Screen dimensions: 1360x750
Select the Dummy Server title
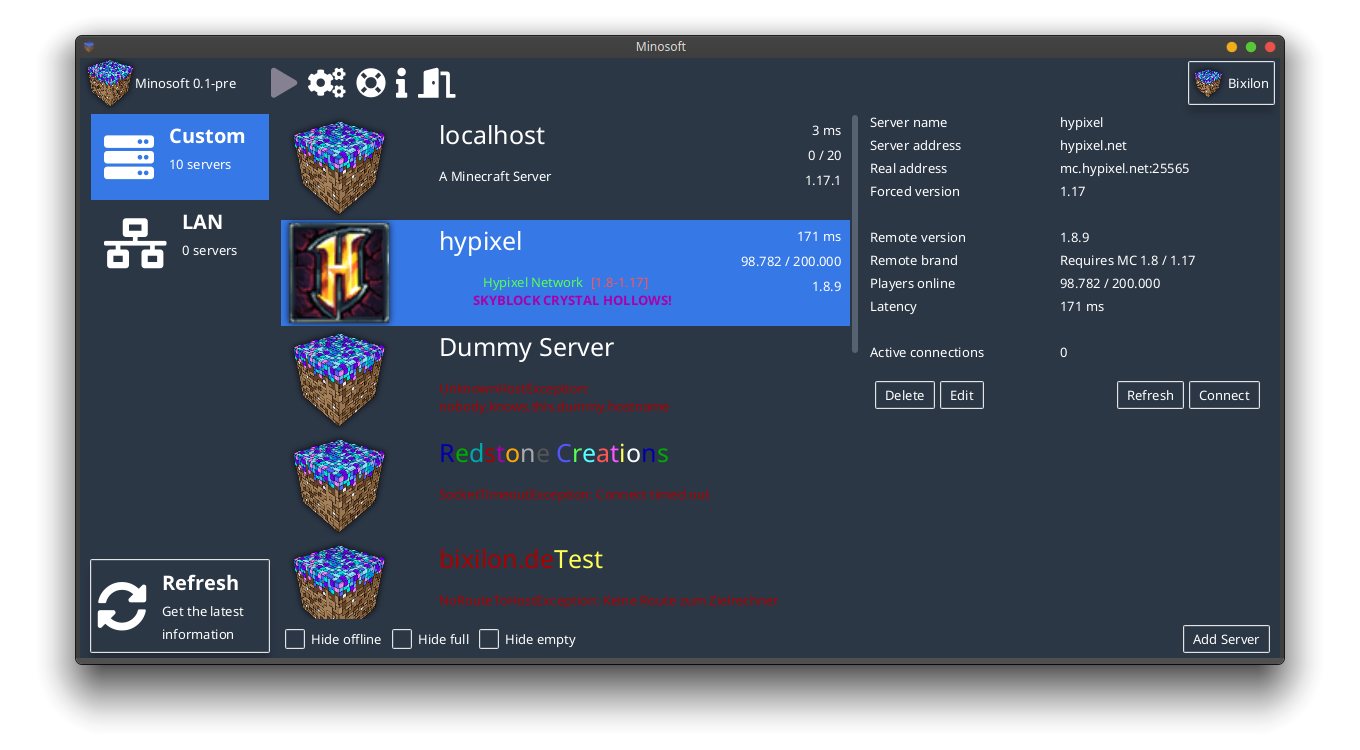click(x=526, y=348)
